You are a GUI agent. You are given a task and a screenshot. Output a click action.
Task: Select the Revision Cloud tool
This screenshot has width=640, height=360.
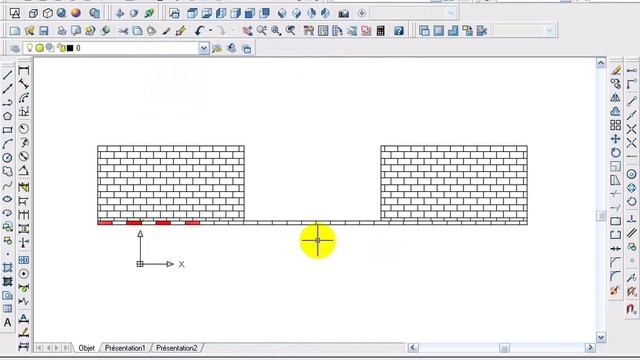7,171
